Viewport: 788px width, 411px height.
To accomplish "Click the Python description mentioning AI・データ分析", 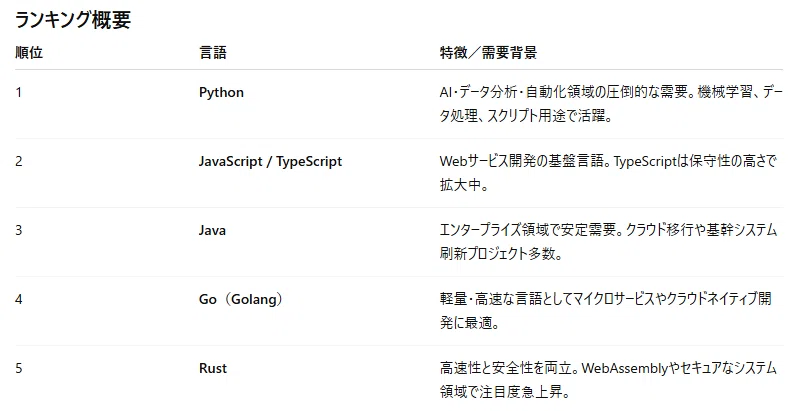I will coord(611,104).
